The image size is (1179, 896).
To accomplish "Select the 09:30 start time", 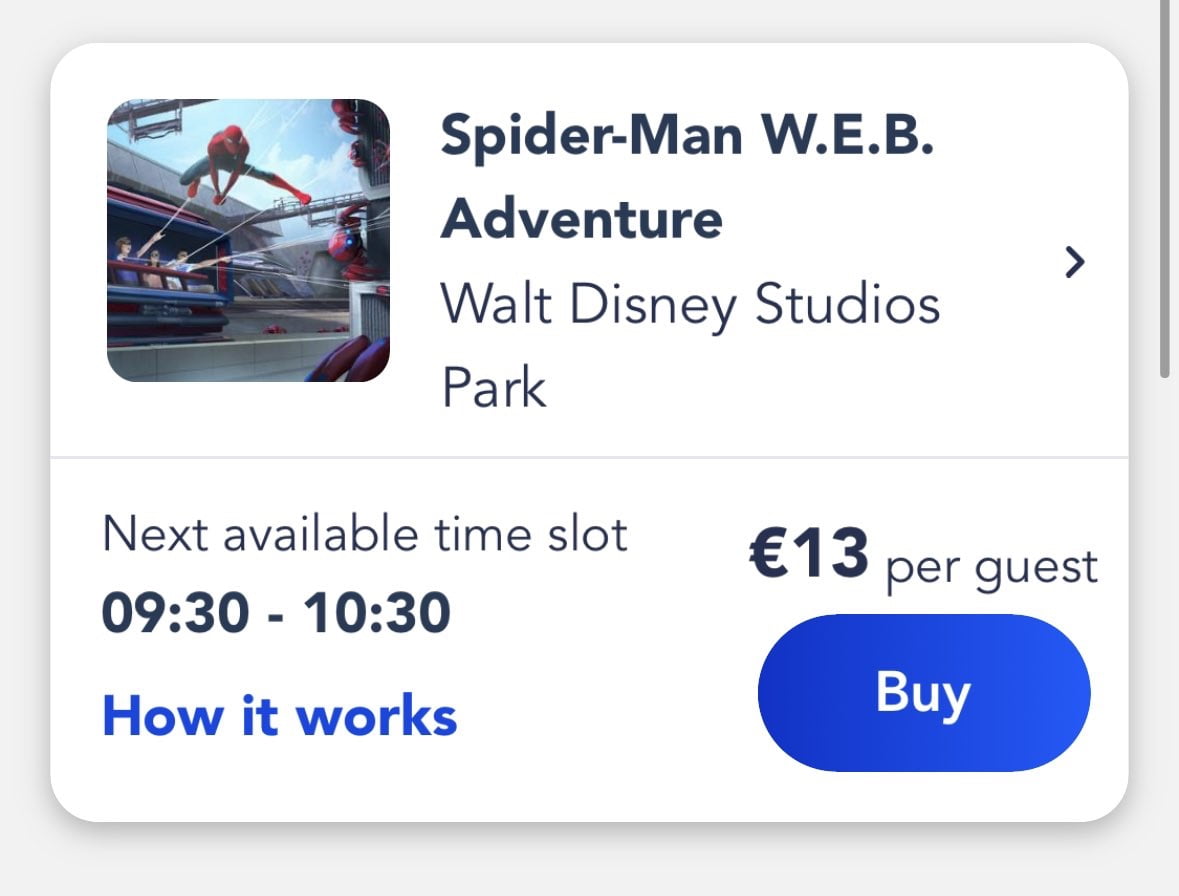I will pyautogui.click(x=177, y=613).
